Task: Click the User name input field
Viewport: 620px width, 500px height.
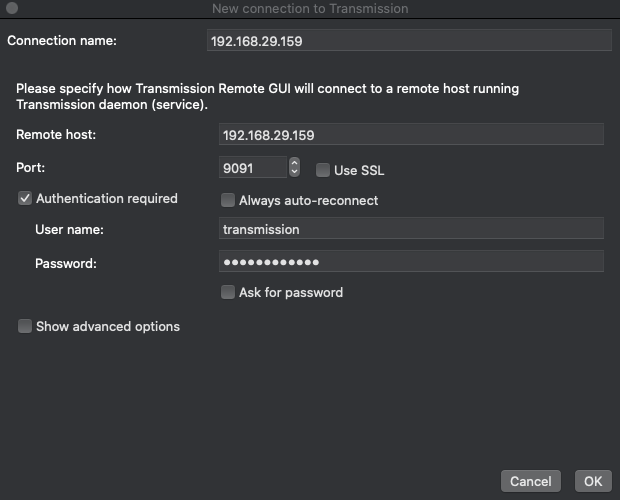Action: (411, 229)
